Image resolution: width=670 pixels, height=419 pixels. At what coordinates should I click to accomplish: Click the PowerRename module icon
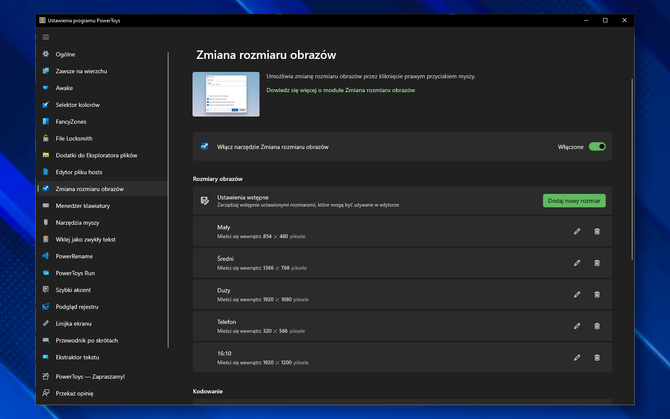point(46,256)
